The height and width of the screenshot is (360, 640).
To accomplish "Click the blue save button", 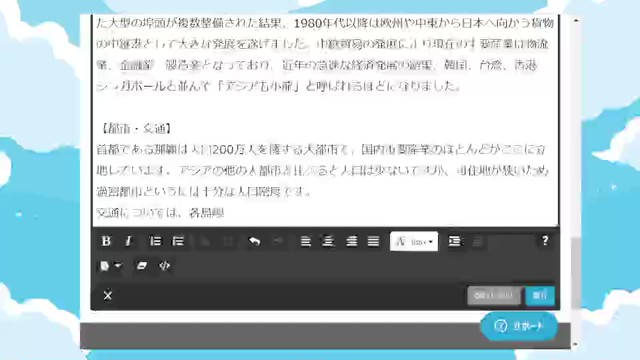I will pyautogui.click(x=540, y=296).
